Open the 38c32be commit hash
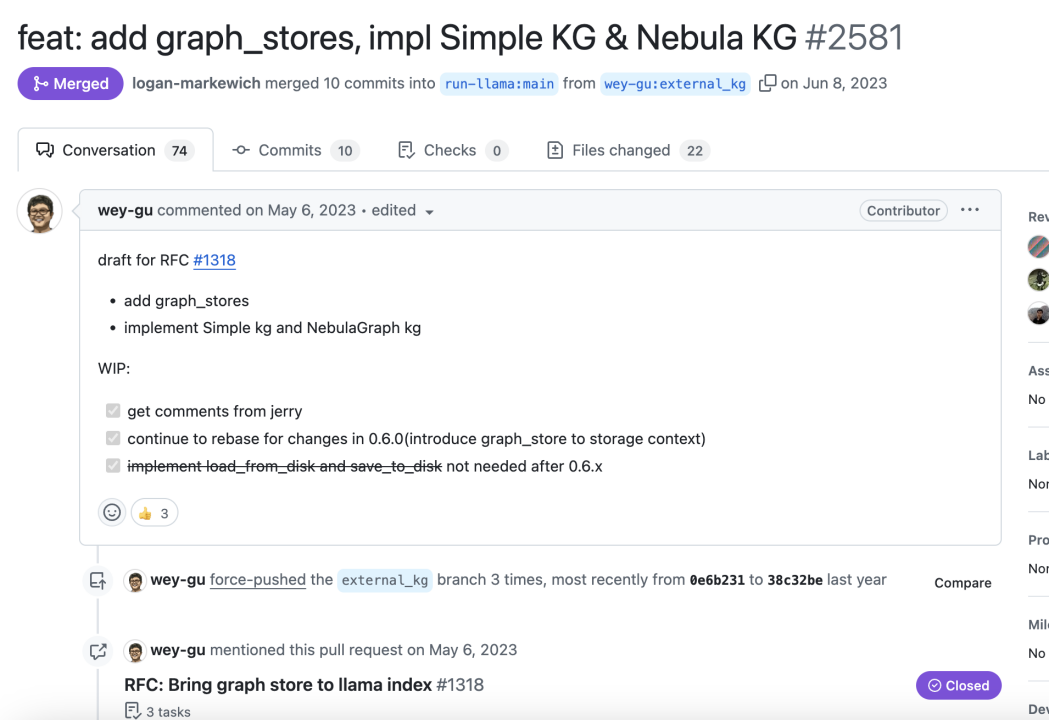 [795, 580]
